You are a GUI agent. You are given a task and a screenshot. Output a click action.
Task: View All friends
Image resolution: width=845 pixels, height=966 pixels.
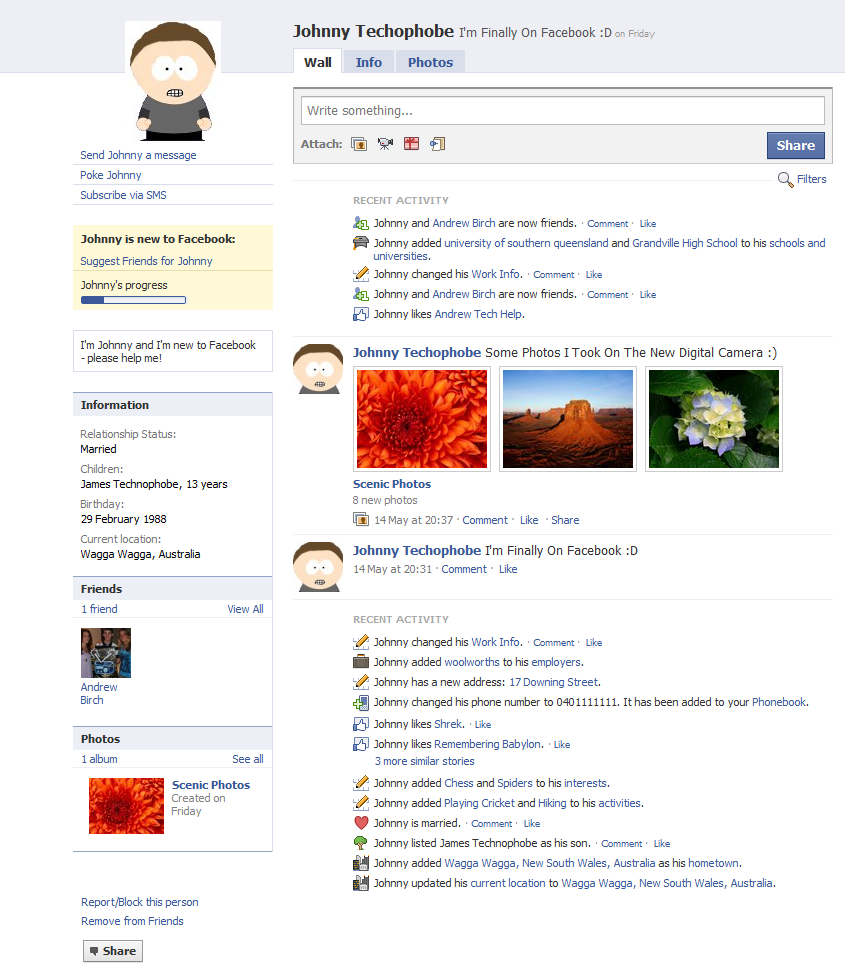[x=245, y=609]
